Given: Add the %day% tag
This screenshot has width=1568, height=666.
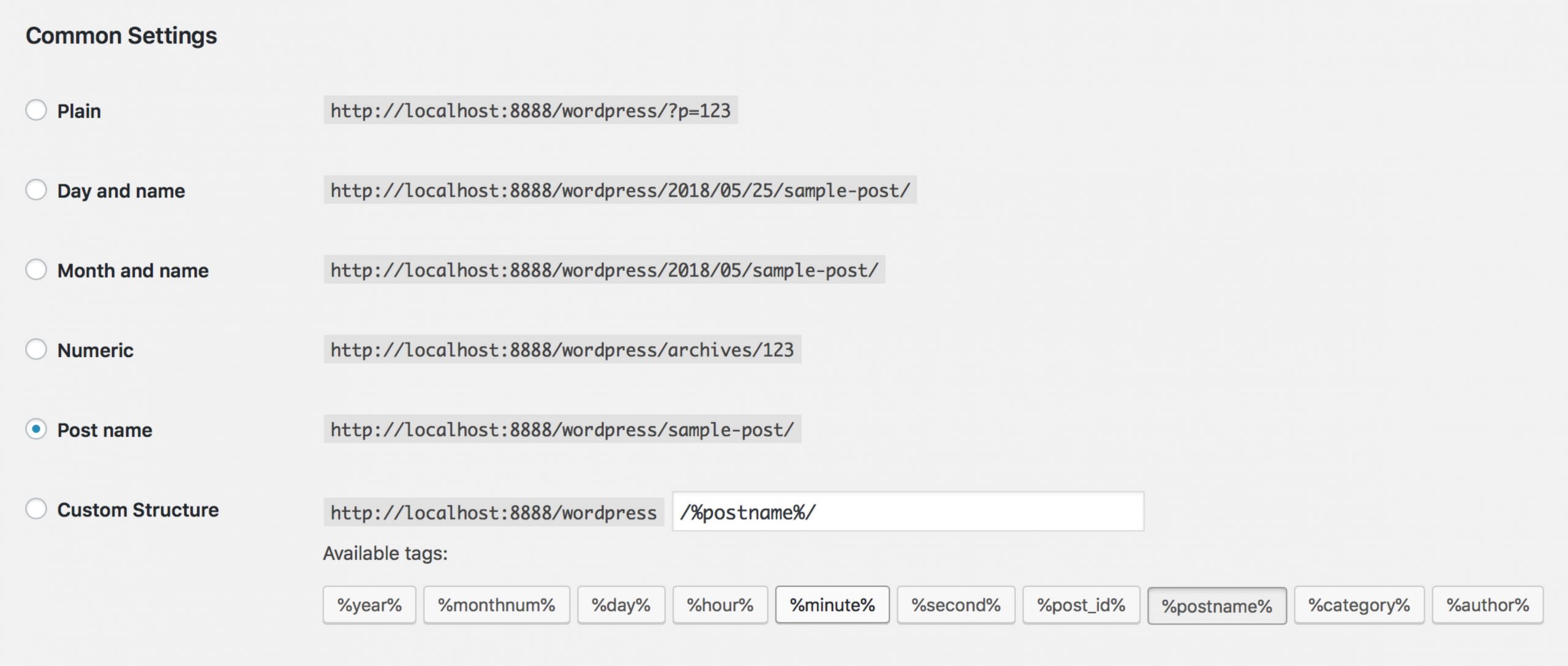Looking at the screenshot, I should click(x=621, y=605).
